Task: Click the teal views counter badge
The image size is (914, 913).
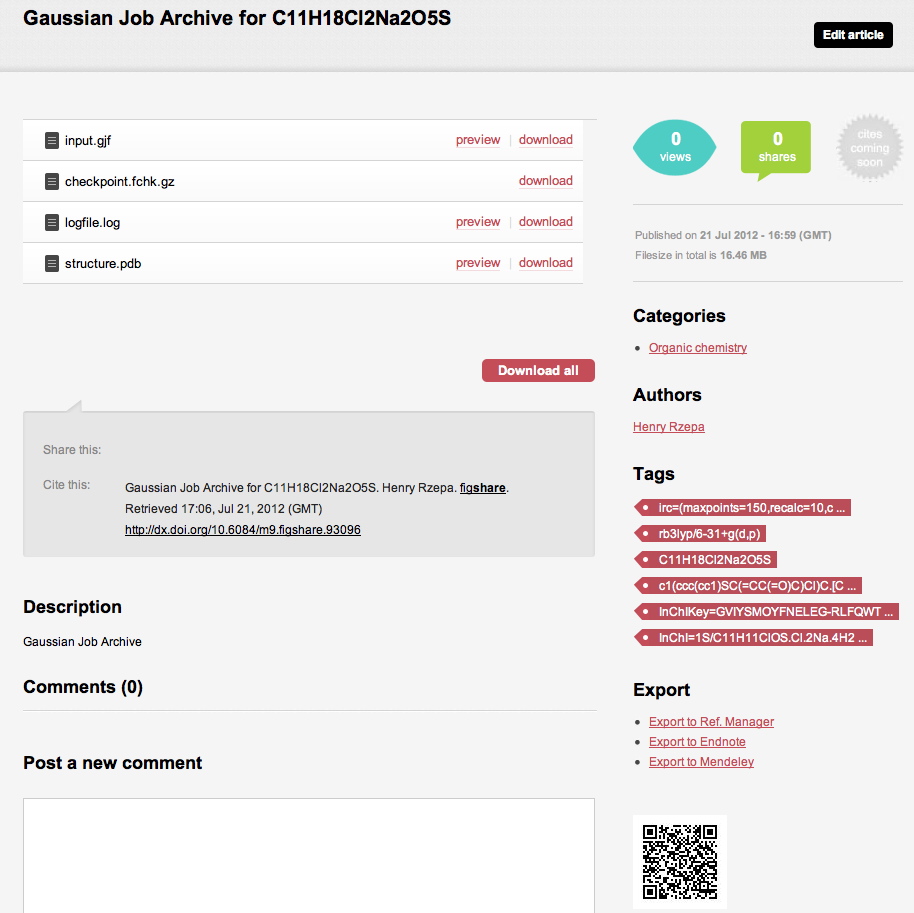Action: 675,147
